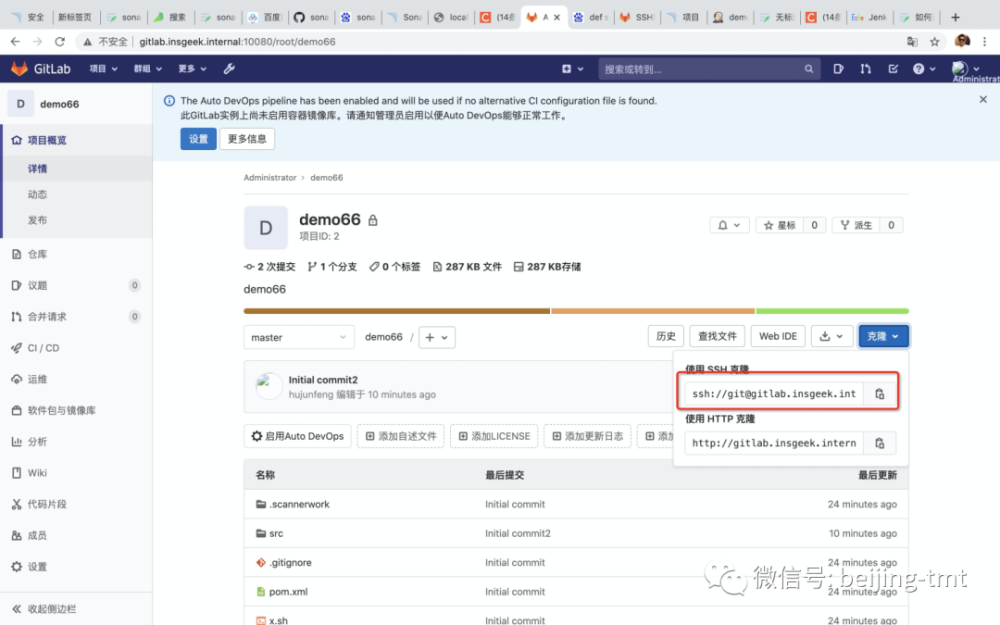Click the 历史 history button
Image resolution: width=1000 pixels, height=625 pixels.
[666, 336]
